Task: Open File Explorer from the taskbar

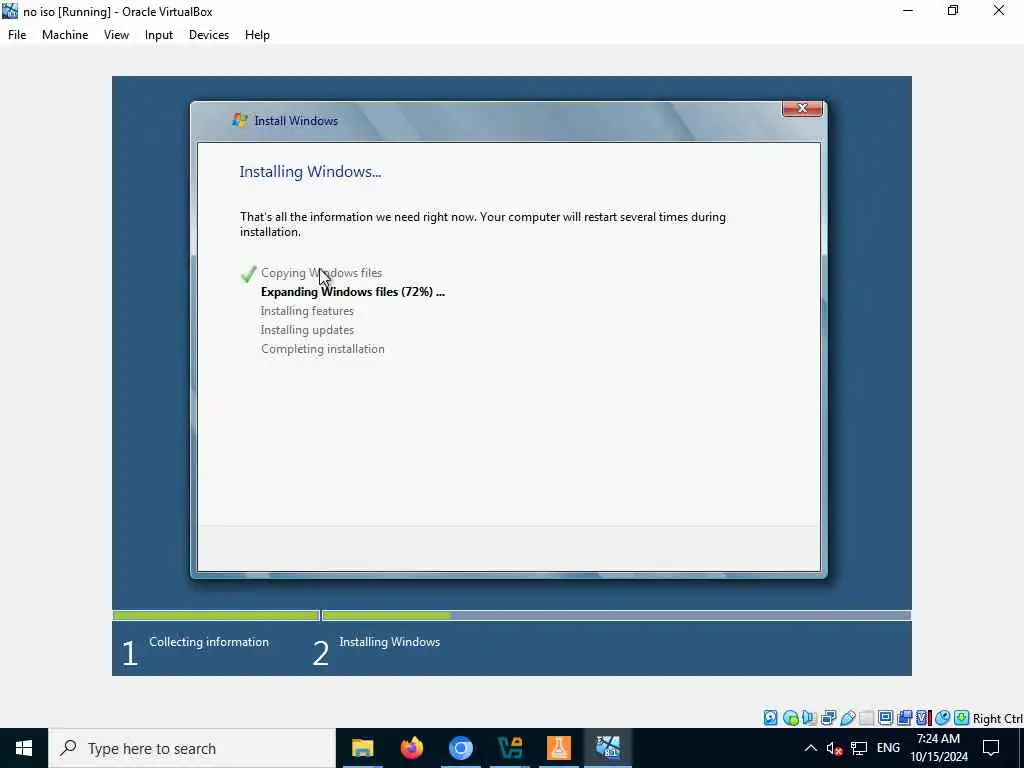Action: [362, 748]
